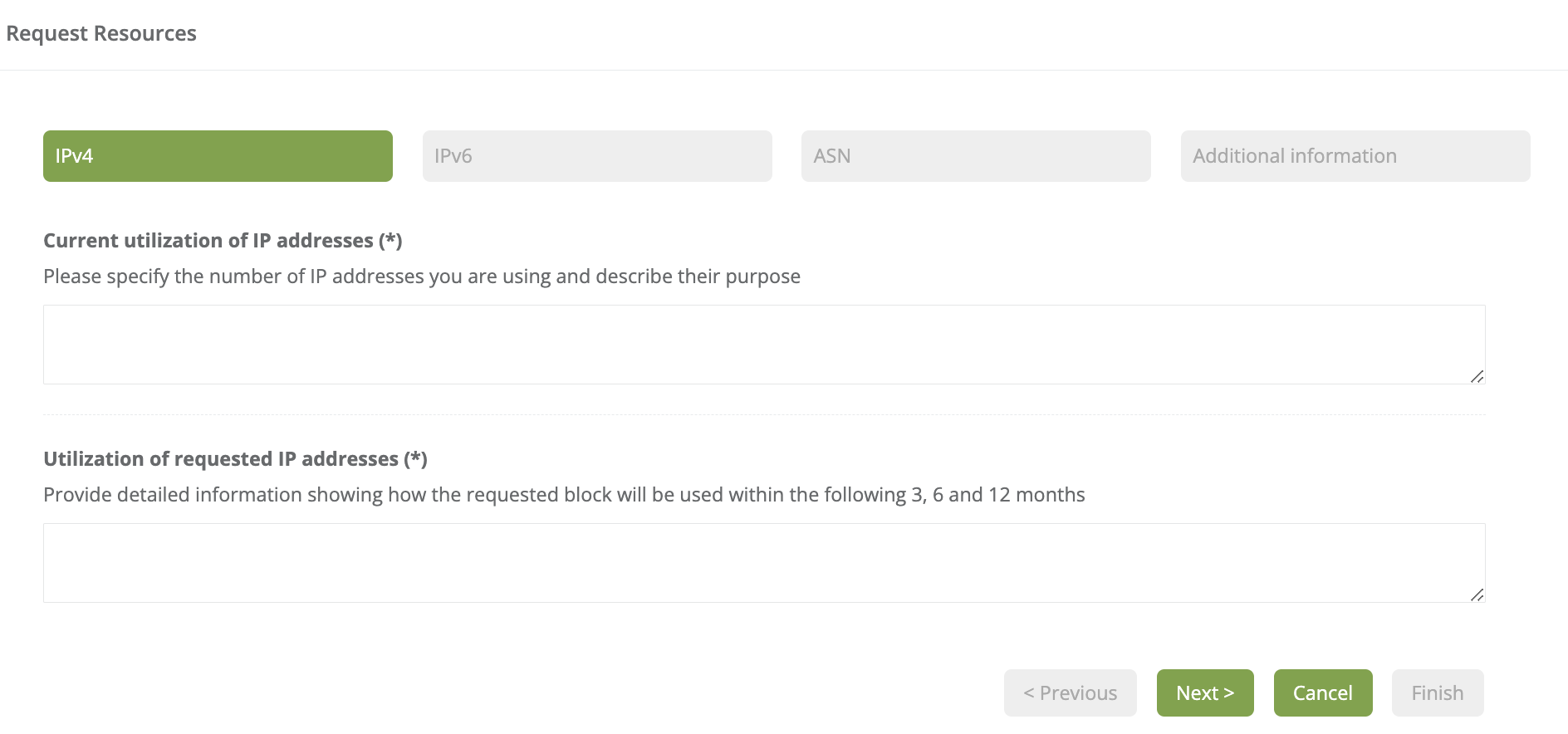Click 'Utilization of requested IP addresses' label
Viewport: 1568px width, 734px height.
[x=221, y=459]
